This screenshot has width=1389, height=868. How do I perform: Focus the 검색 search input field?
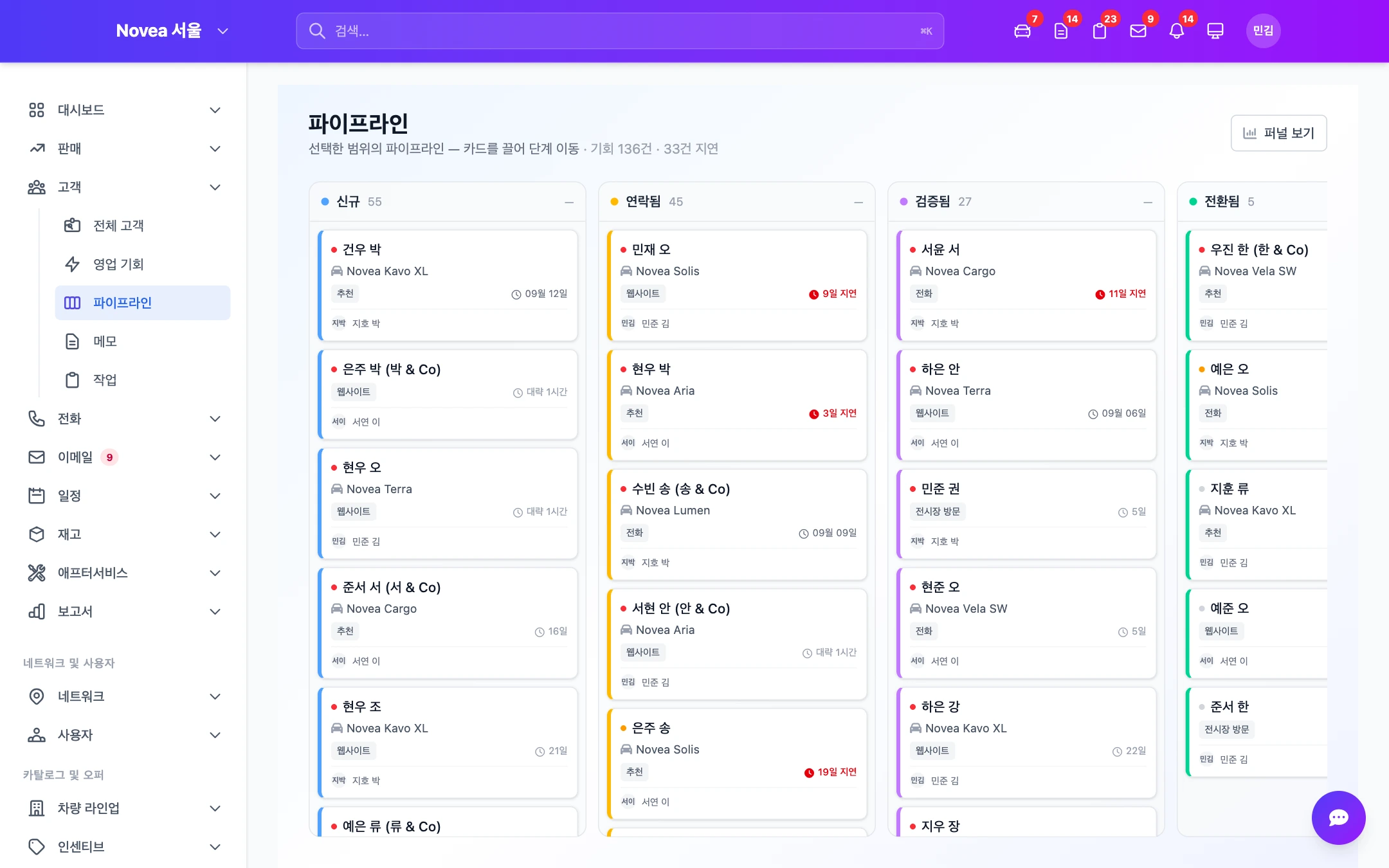click(x=620, y=31)
